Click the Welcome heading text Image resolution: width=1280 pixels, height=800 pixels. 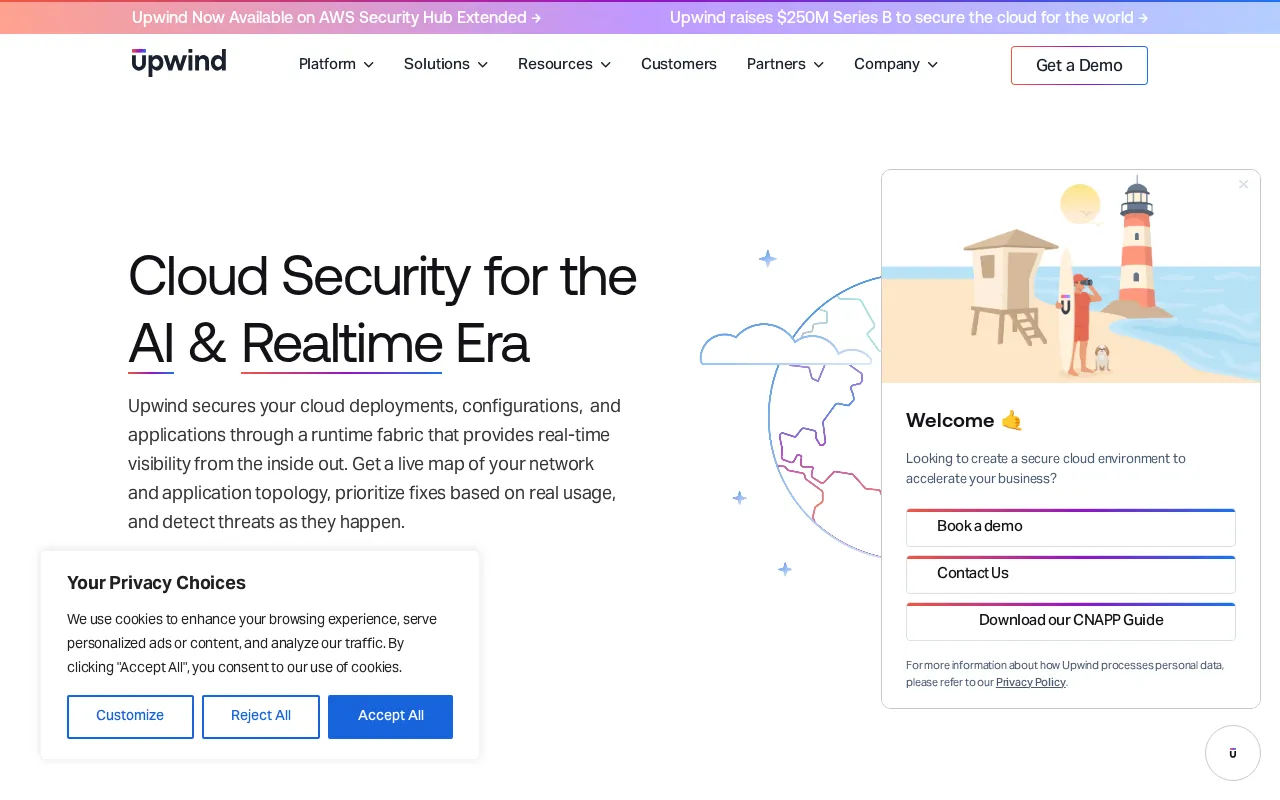pyautogui.click(x=964, y=420)
